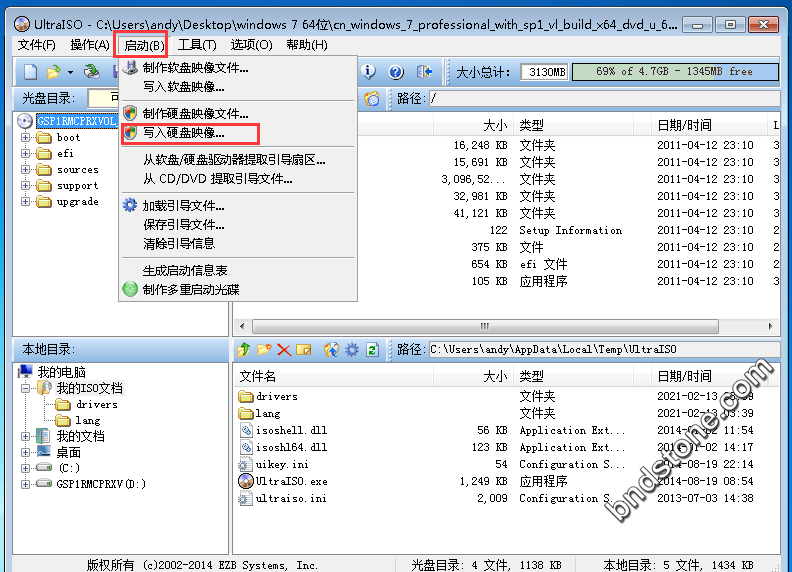
Task: Click the green Refresh icon in local toolbar
Action: [x=373, y=349]
